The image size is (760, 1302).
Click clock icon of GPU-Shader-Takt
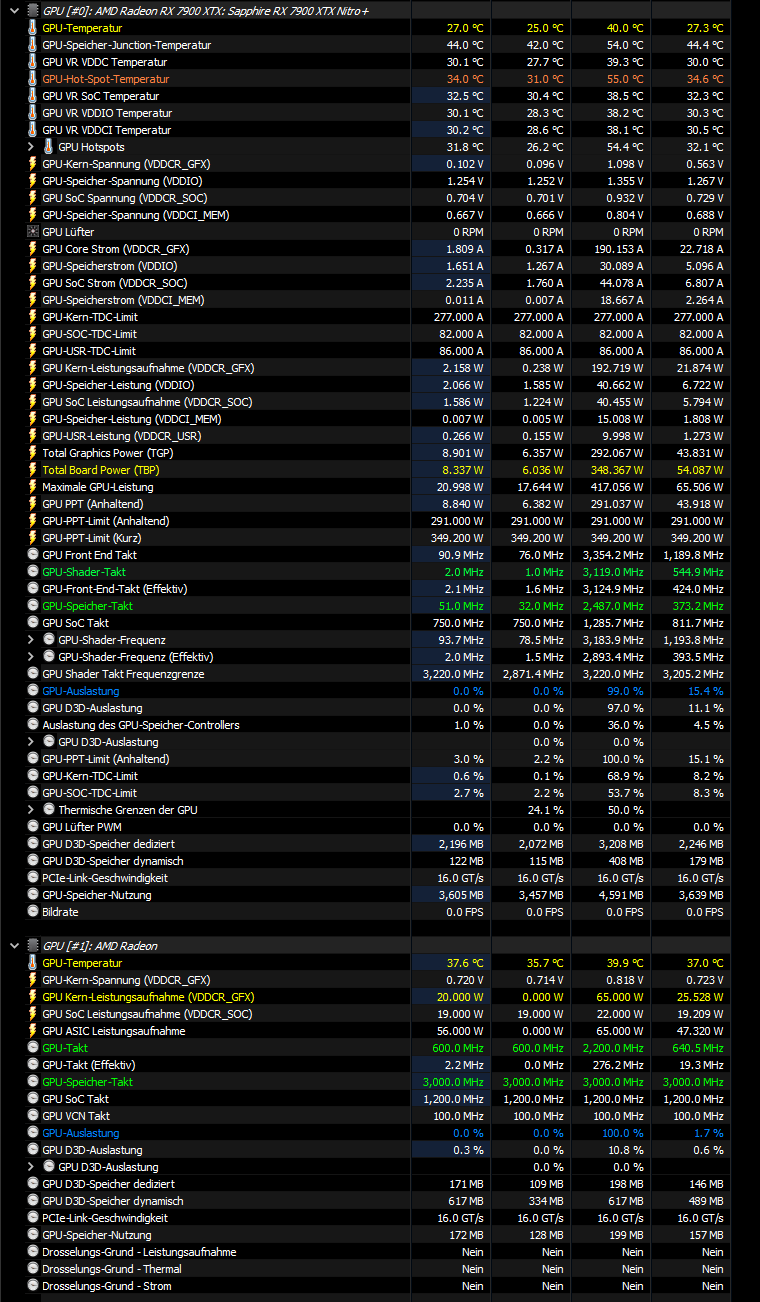[x=32, y=572]
